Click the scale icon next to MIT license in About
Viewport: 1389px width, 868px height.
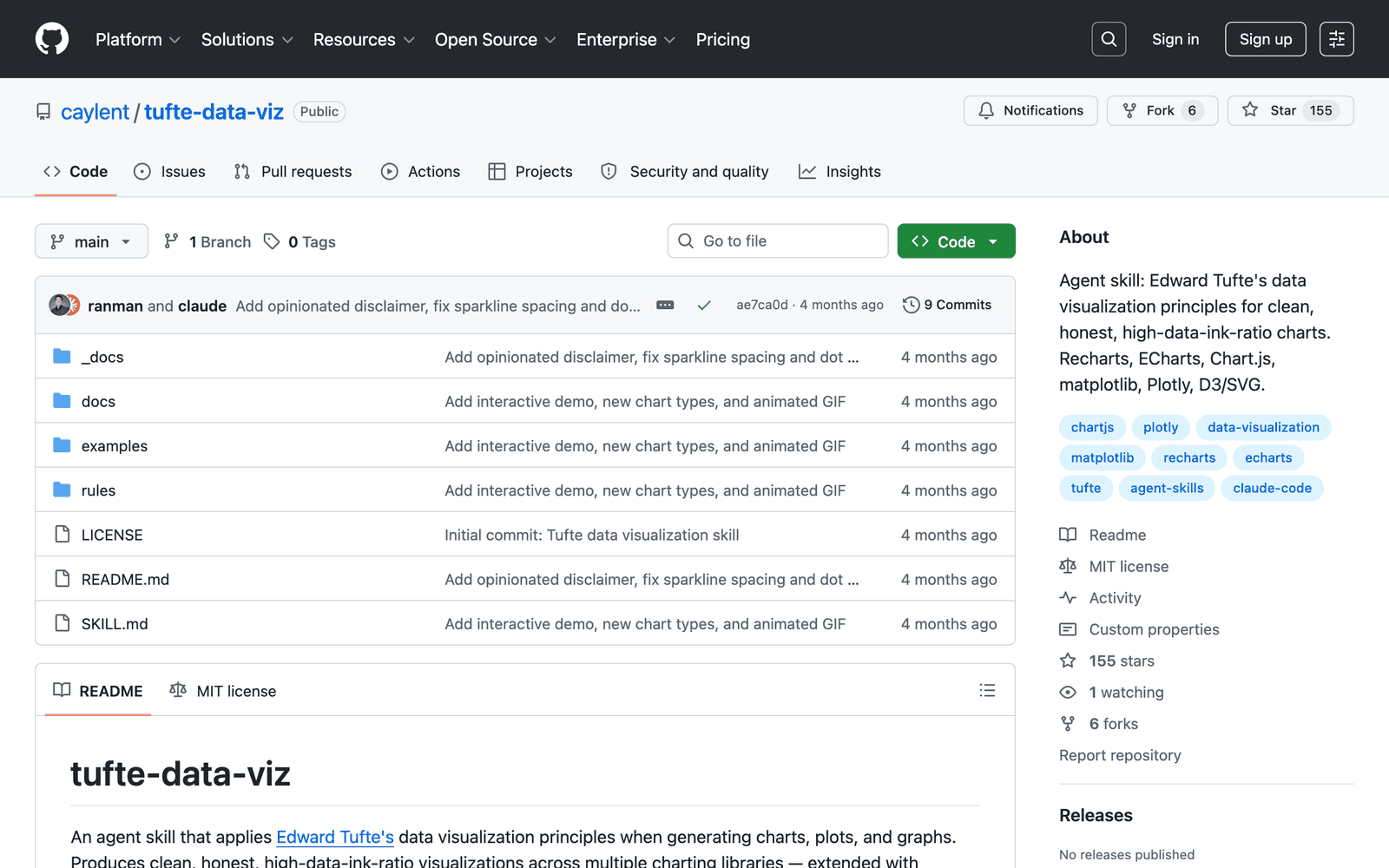(1068, 566)
